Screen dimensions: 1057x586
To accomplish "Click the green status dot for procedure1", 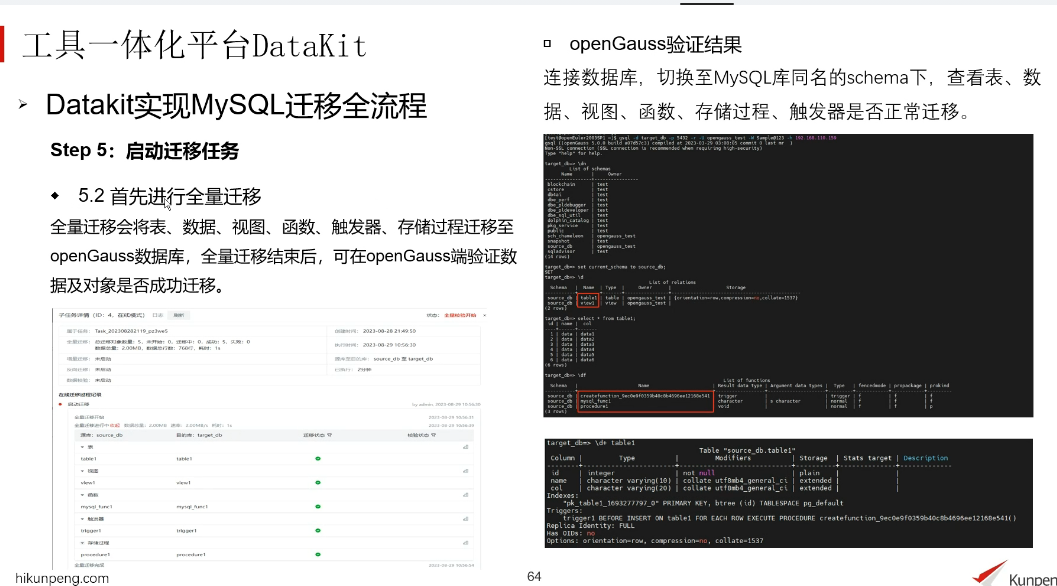I will [318, 554].
